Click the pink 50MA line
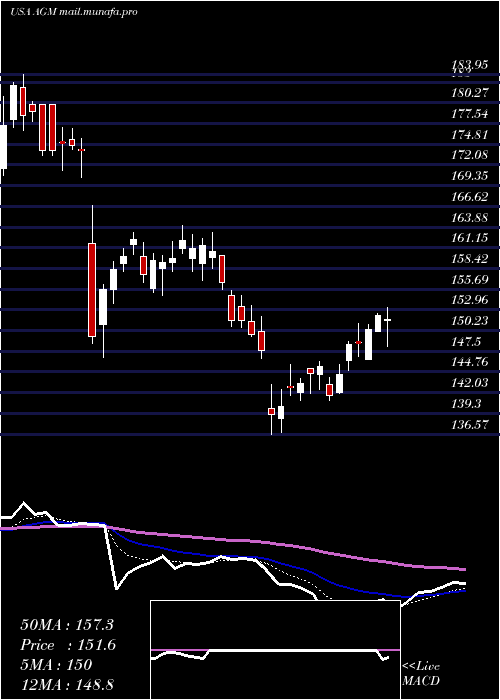500x700 pixels. (x=232, y=541)
